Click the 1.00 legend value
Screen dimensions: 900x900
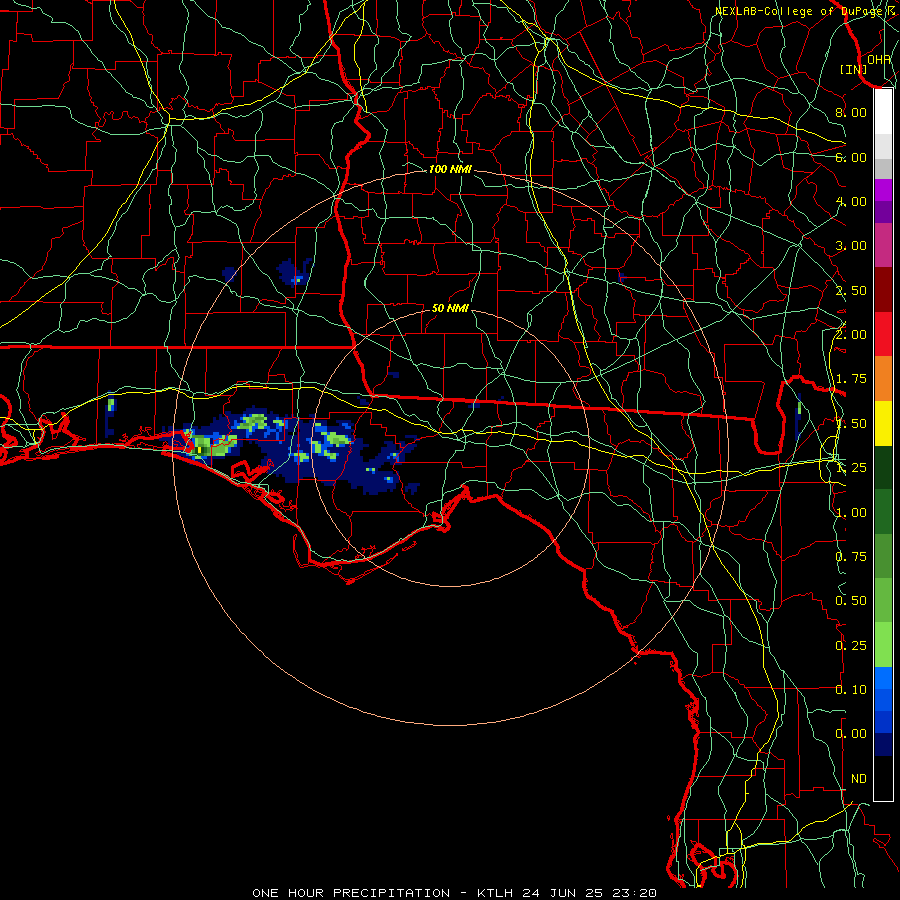click(x=851, y=513)
